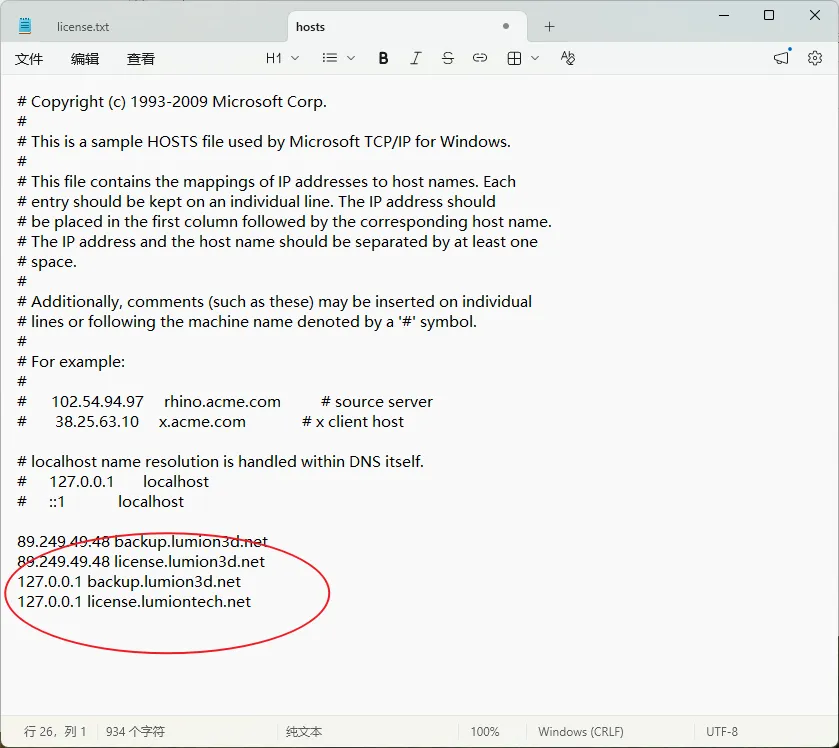Click the line '89.249.49.48 backup.lumion3d.net'
Viewport: 839px width, 748px height.
pos(142,541)
